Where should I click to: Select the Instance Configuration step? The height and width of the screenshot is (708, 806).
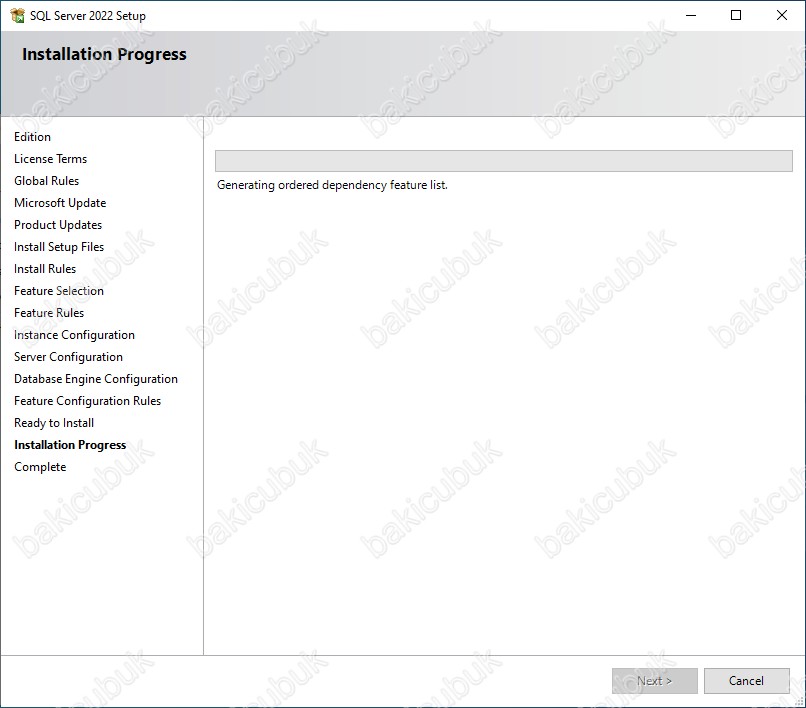tap(75, 335)
